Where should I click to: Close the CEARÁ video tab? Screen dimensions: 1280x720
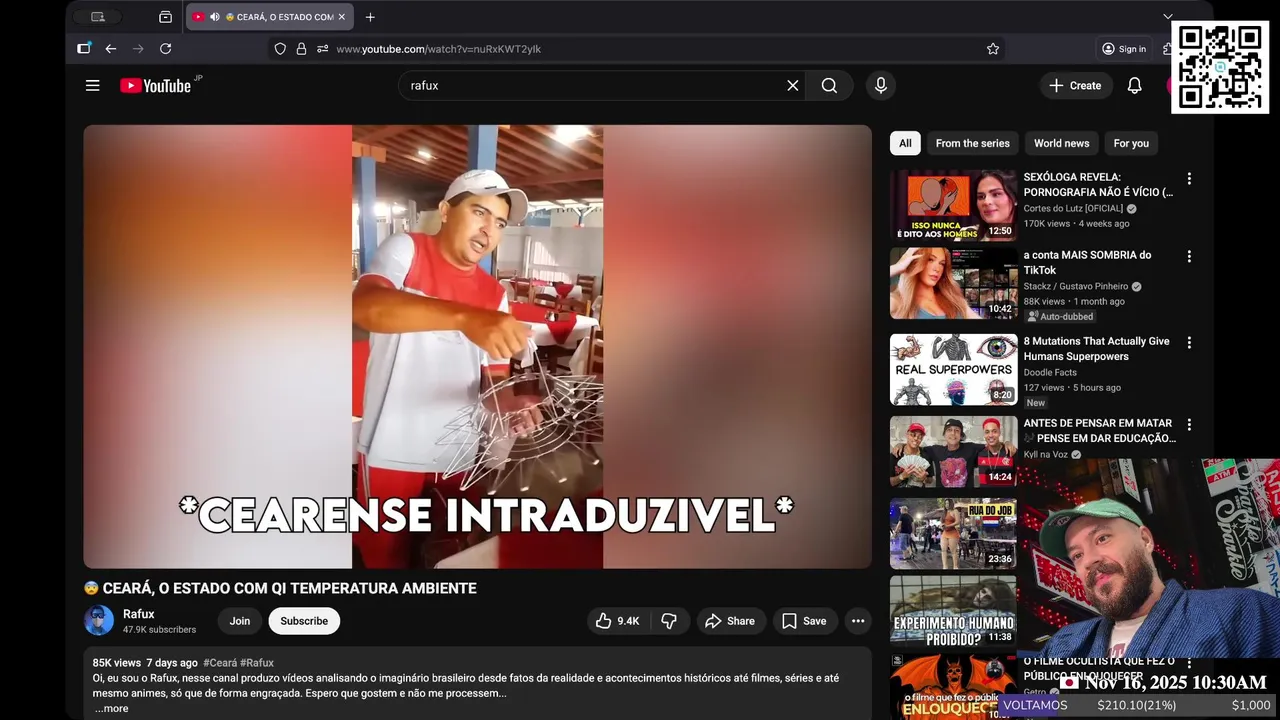[342, 17]
